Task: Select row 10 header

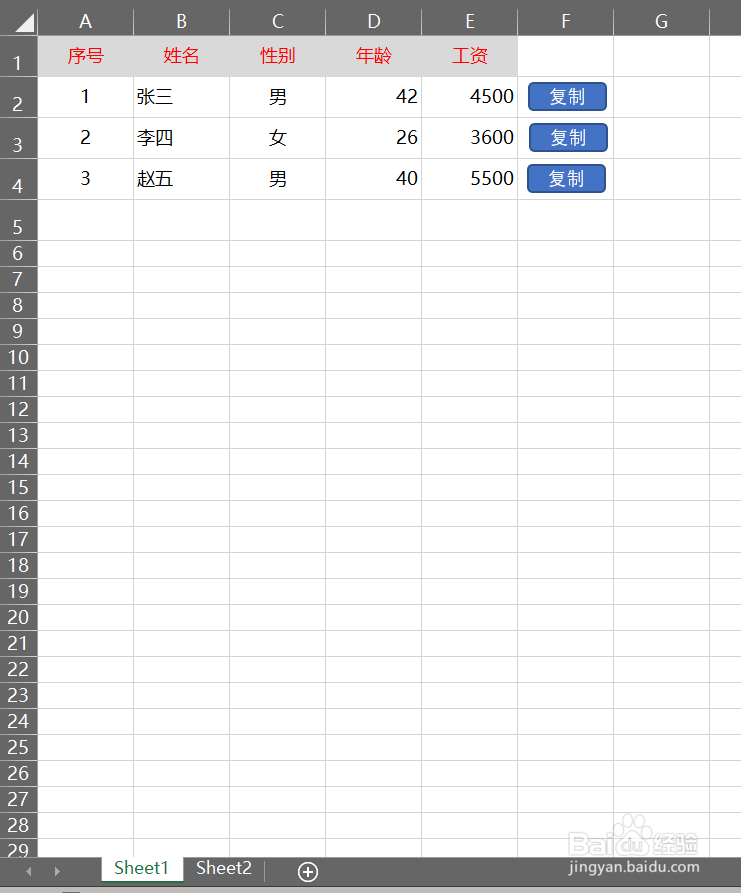Action: [x=18, y=357]
